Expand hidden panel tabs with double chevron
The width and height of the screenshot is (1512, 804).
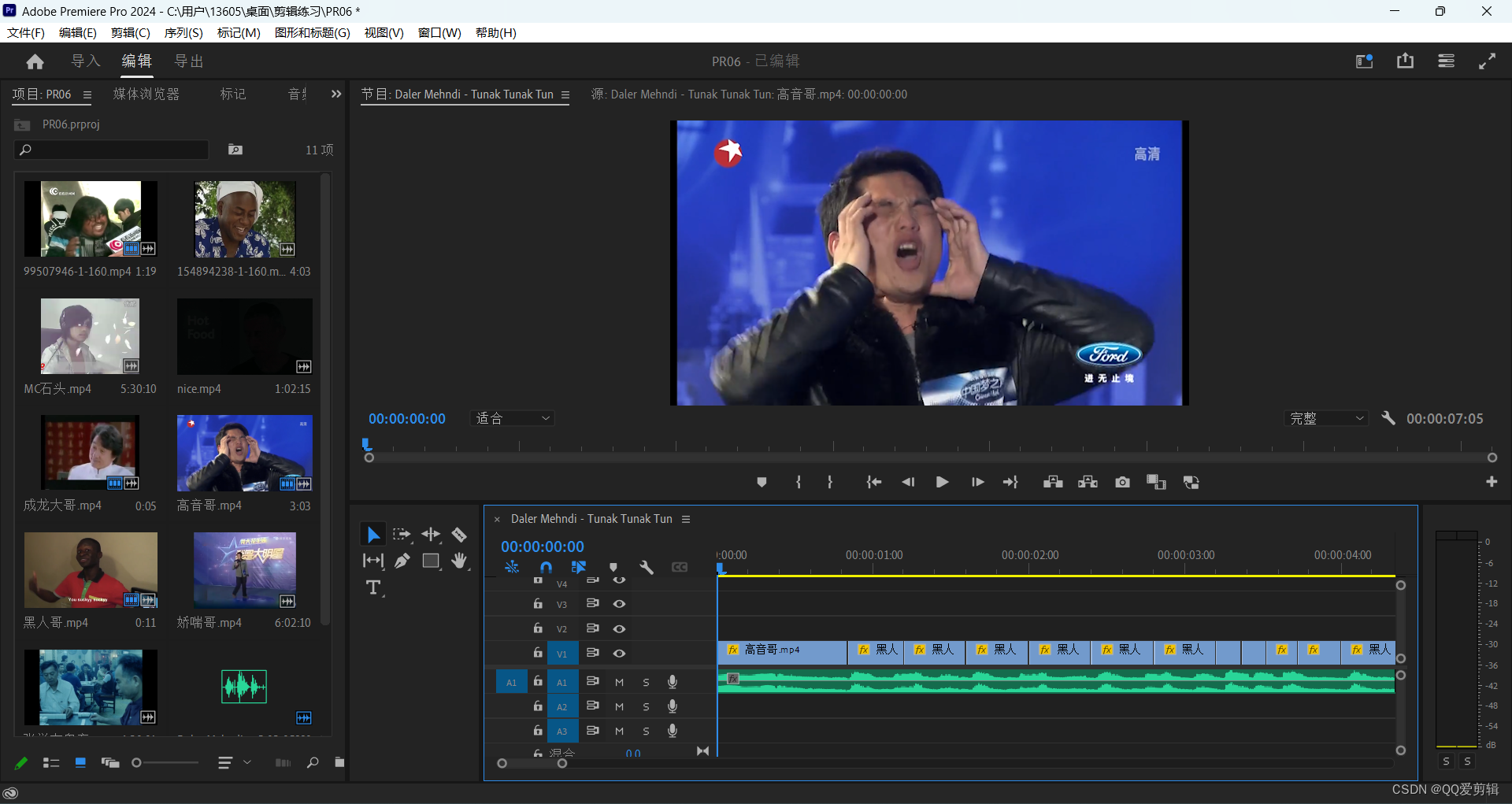pos(336,94)
